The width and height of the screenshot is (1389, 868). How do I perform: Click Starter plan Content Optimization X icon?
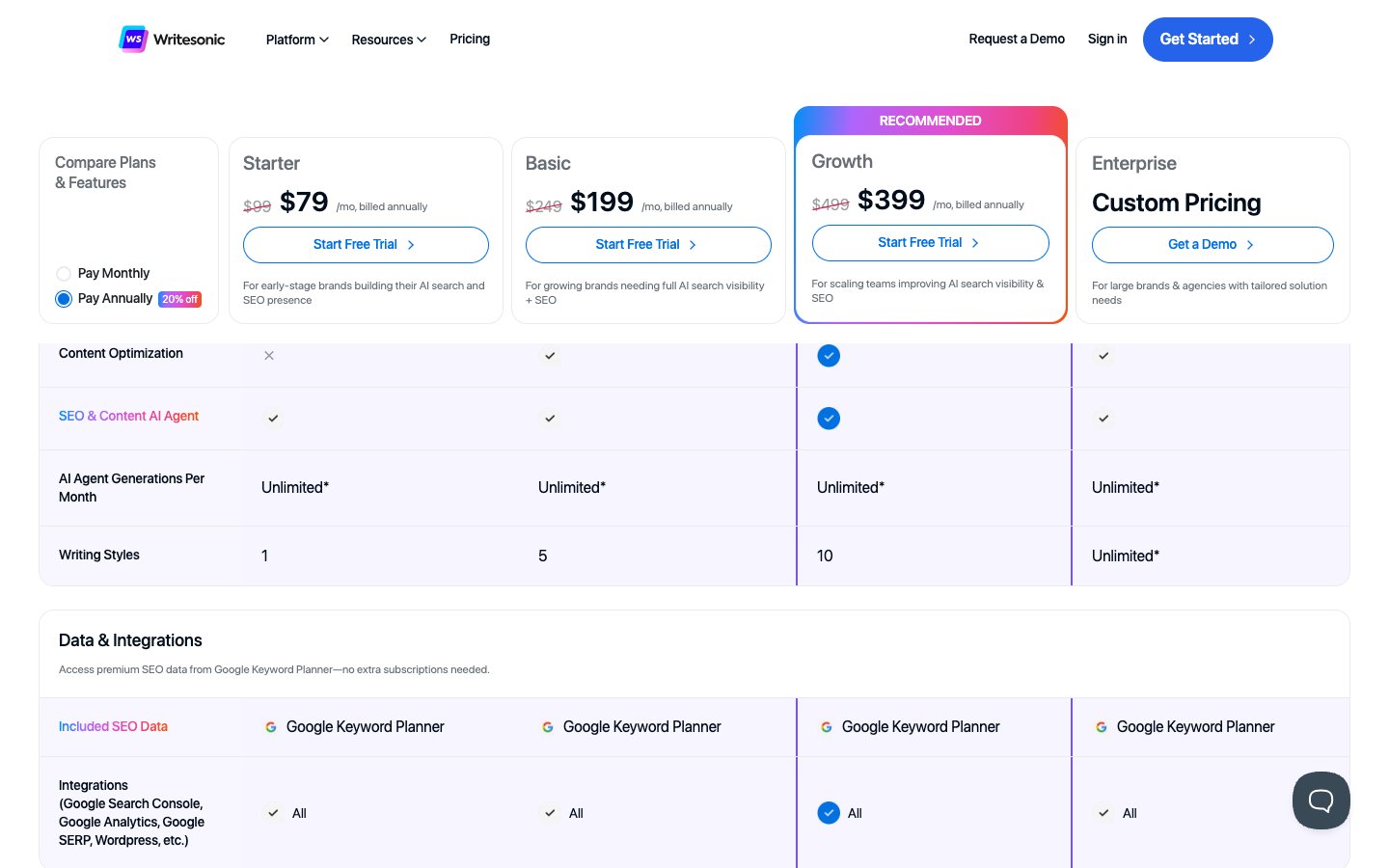269,356
